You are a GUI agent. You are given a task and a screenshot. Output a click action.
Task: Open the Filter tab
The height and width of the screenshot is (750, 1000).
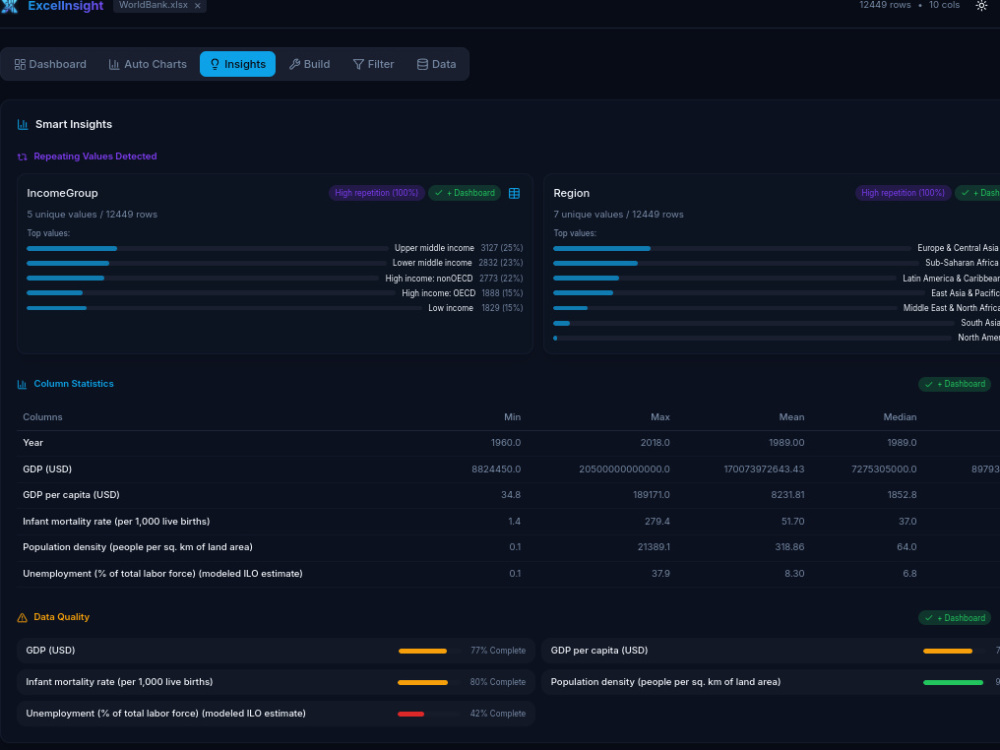[374, 64]
